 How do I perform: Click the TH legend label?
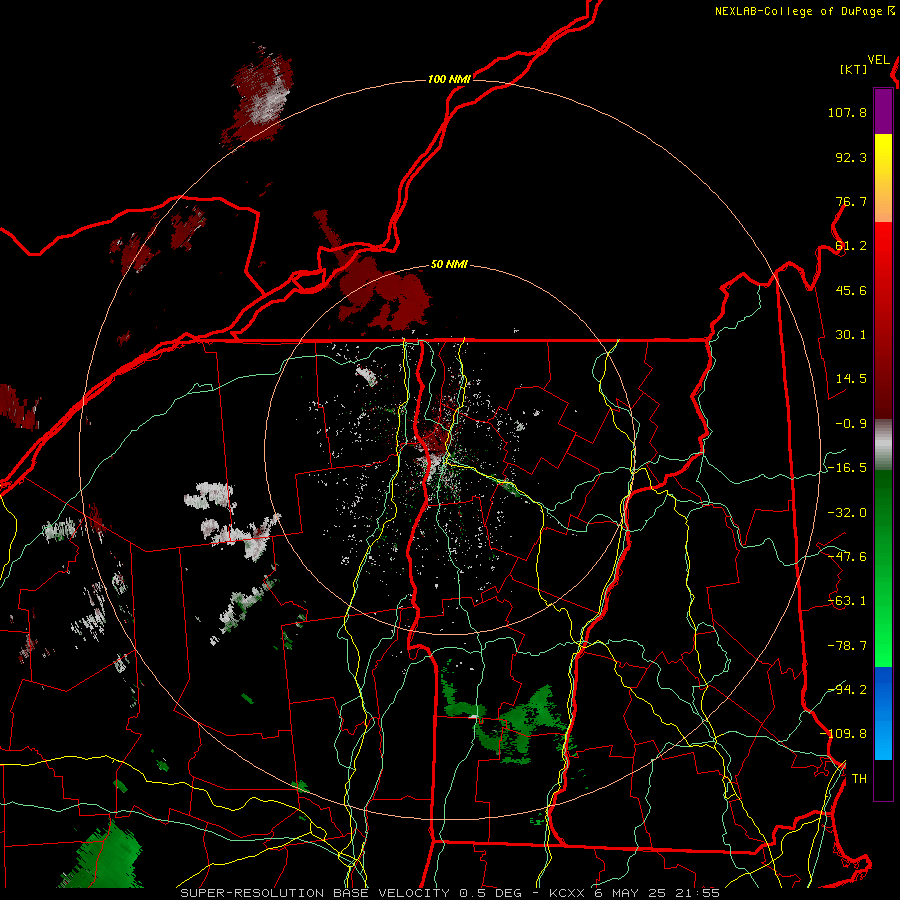859,779
